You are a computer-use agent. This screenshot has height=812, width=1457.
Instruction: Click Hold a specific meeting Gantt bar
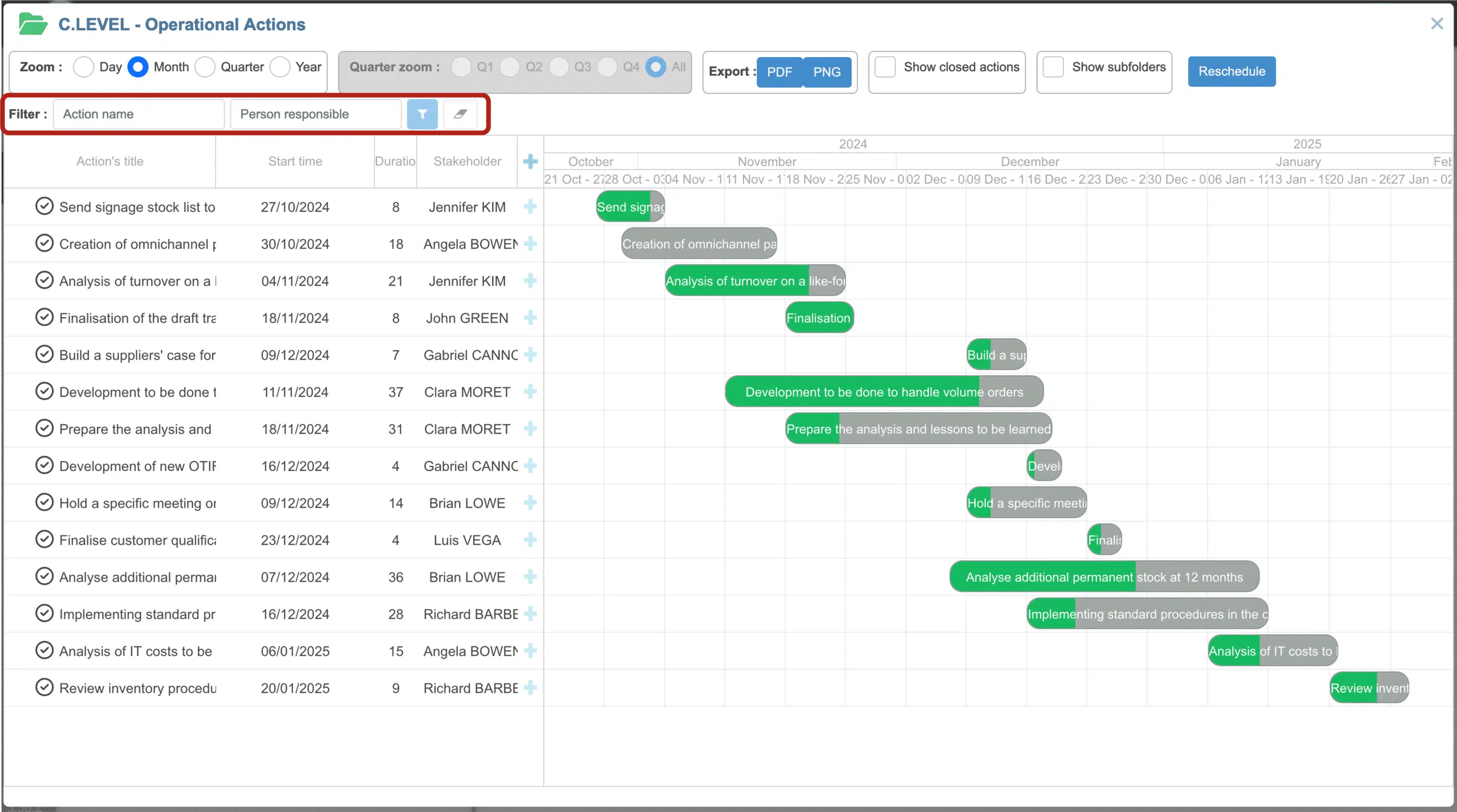tap(1026, 503)
